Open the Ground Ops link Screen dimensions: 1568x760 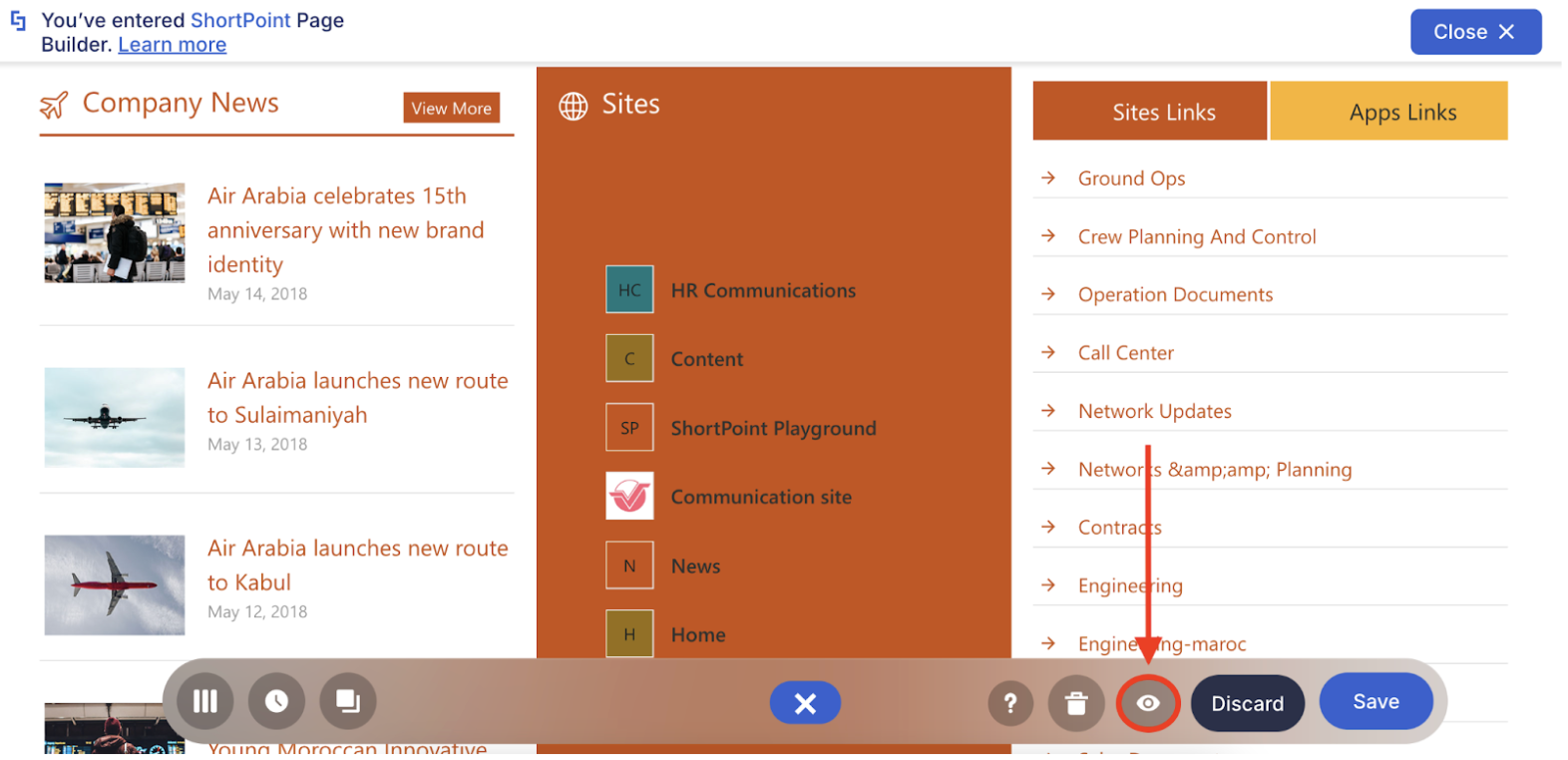(x=1131, y=179)
